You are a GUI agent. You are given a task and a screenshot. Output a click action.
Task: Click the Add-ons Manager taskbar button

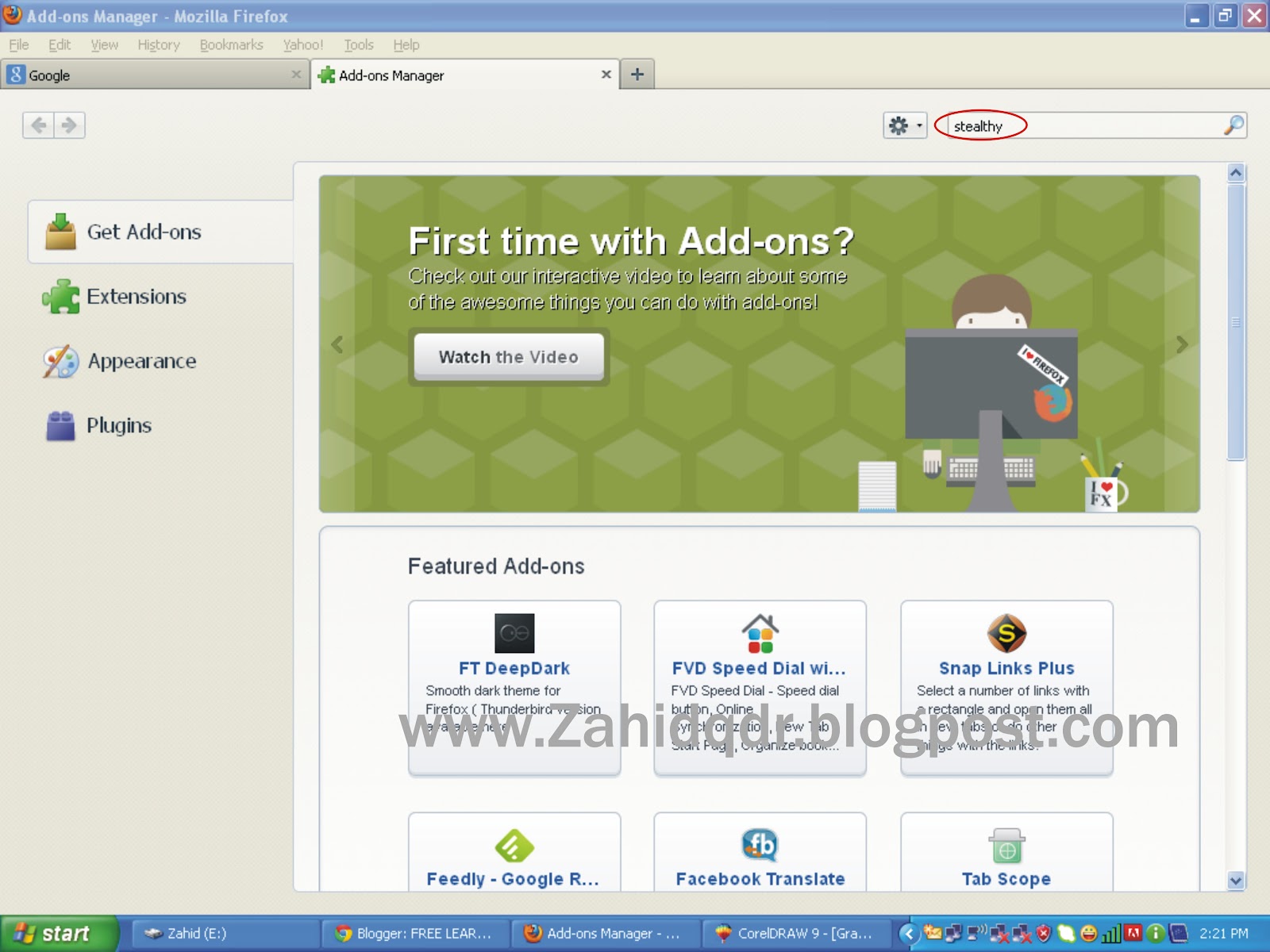coord(606,934)
